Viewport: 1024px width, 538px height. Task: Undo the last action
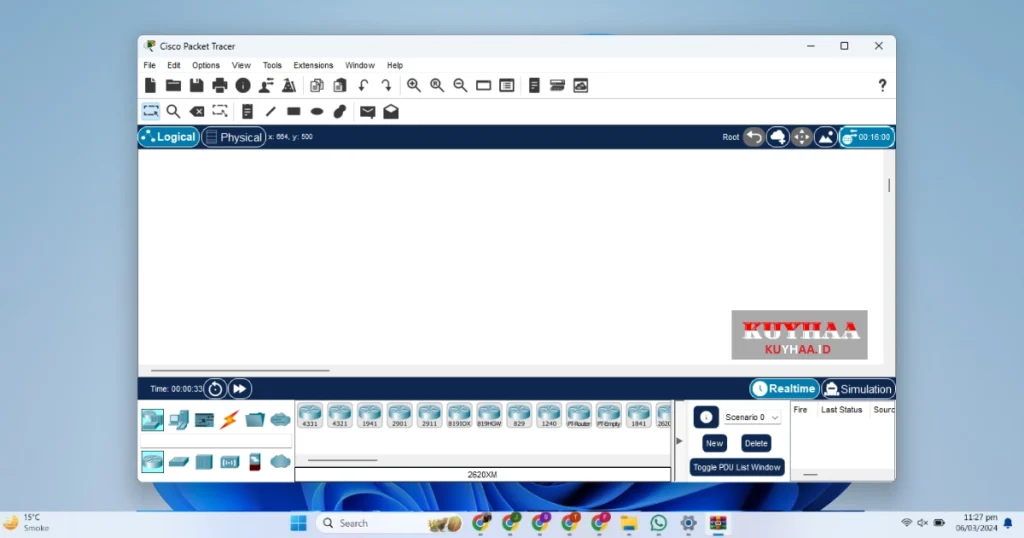point(363,86)
